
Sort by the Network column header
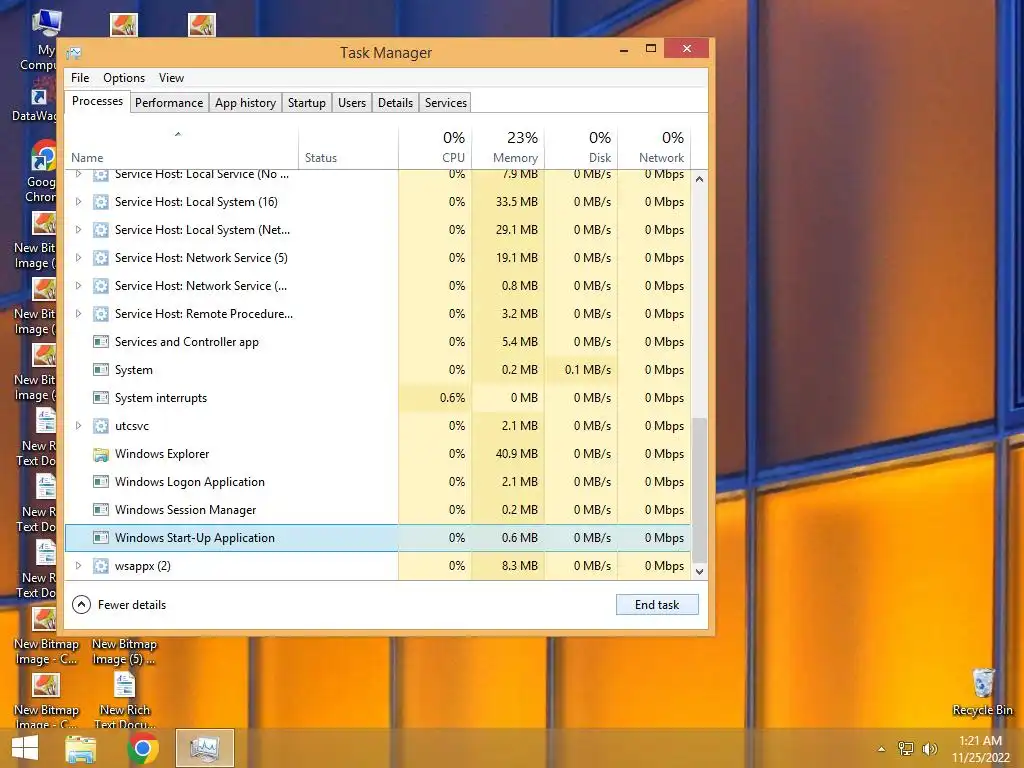[x=654, y=148]
